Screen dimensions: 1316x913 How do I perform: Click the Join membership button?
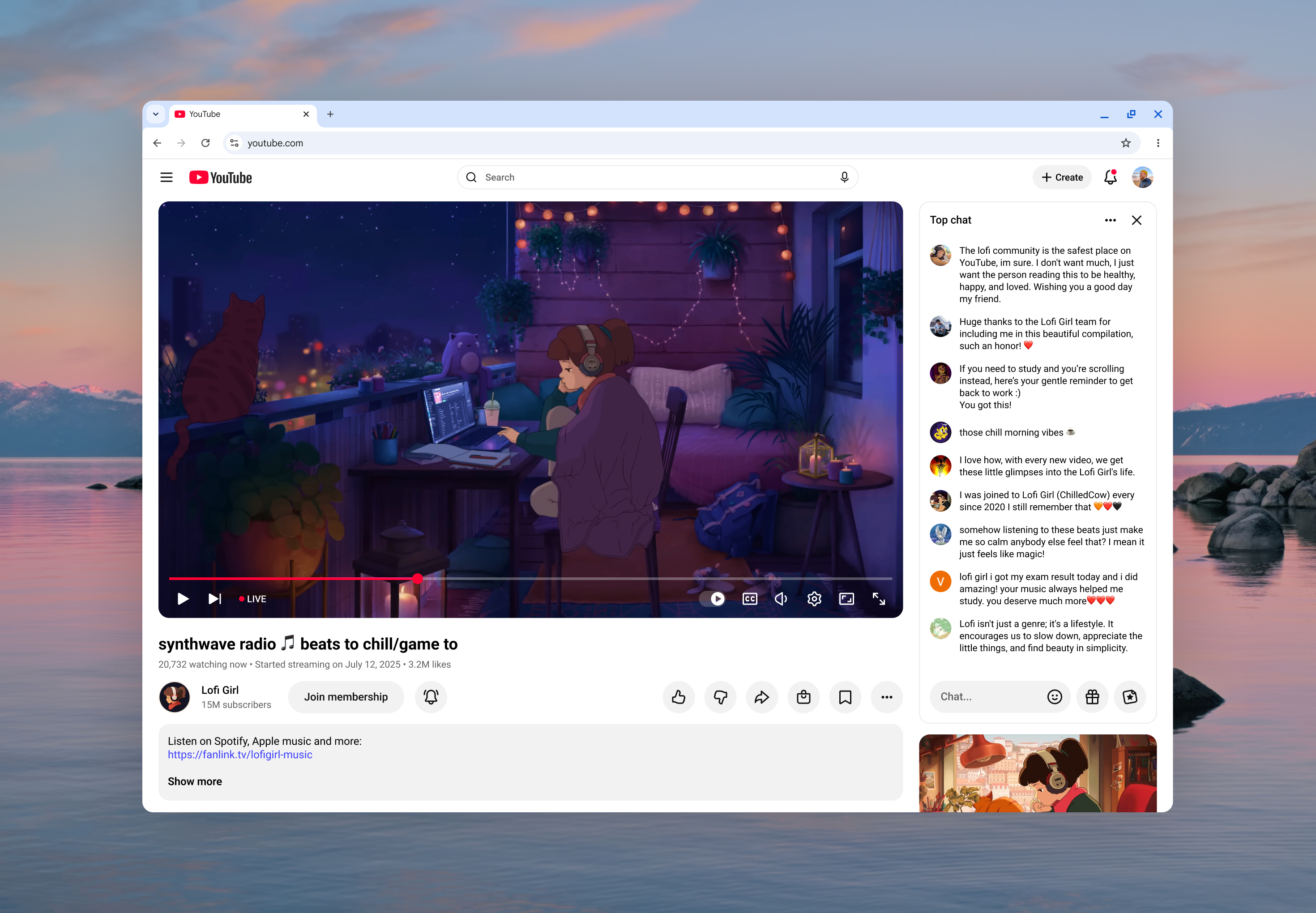(346, 697)
